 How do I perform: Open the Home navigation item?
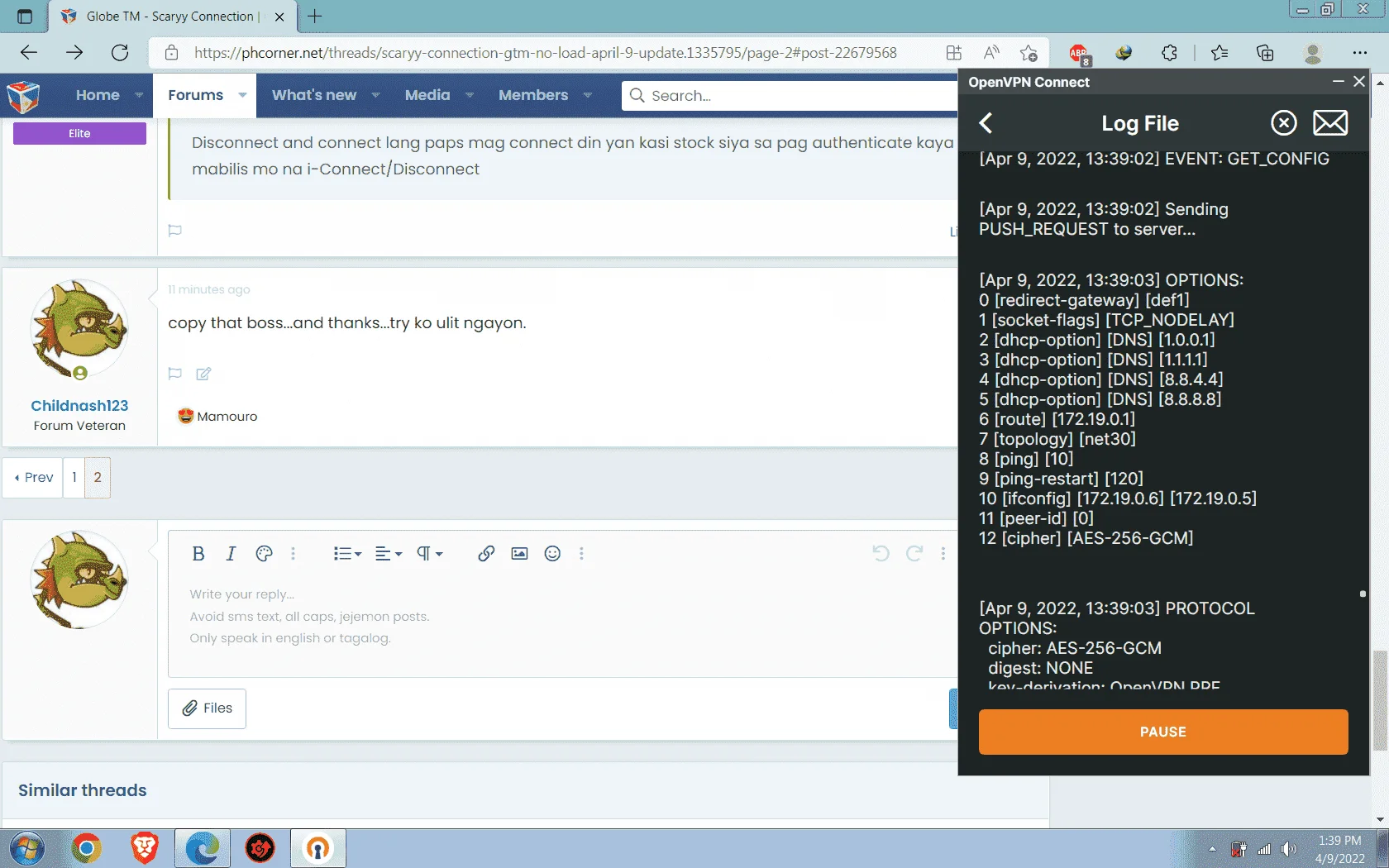click(x=98, y=95)
